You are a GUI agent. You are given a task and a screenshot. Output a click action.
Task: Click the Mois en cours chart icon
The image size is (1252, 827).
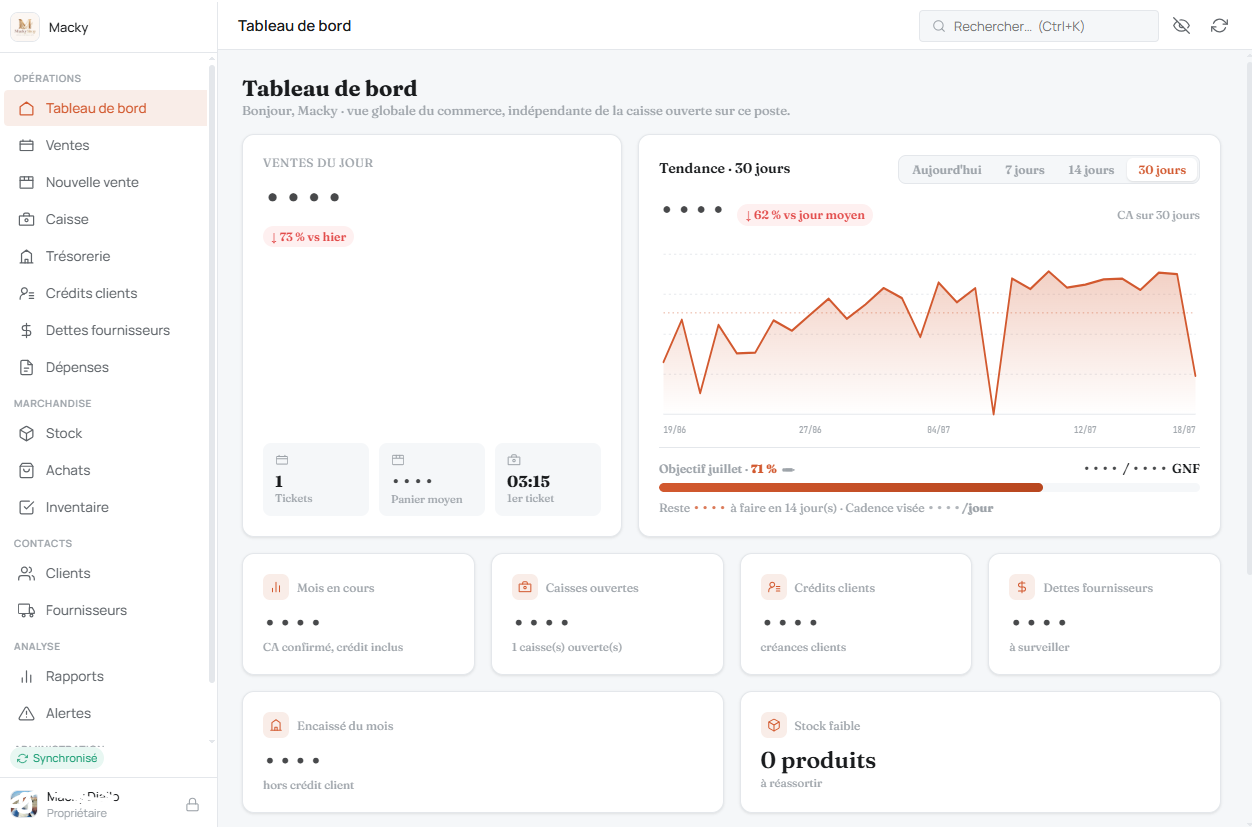[x=276, y=588]
